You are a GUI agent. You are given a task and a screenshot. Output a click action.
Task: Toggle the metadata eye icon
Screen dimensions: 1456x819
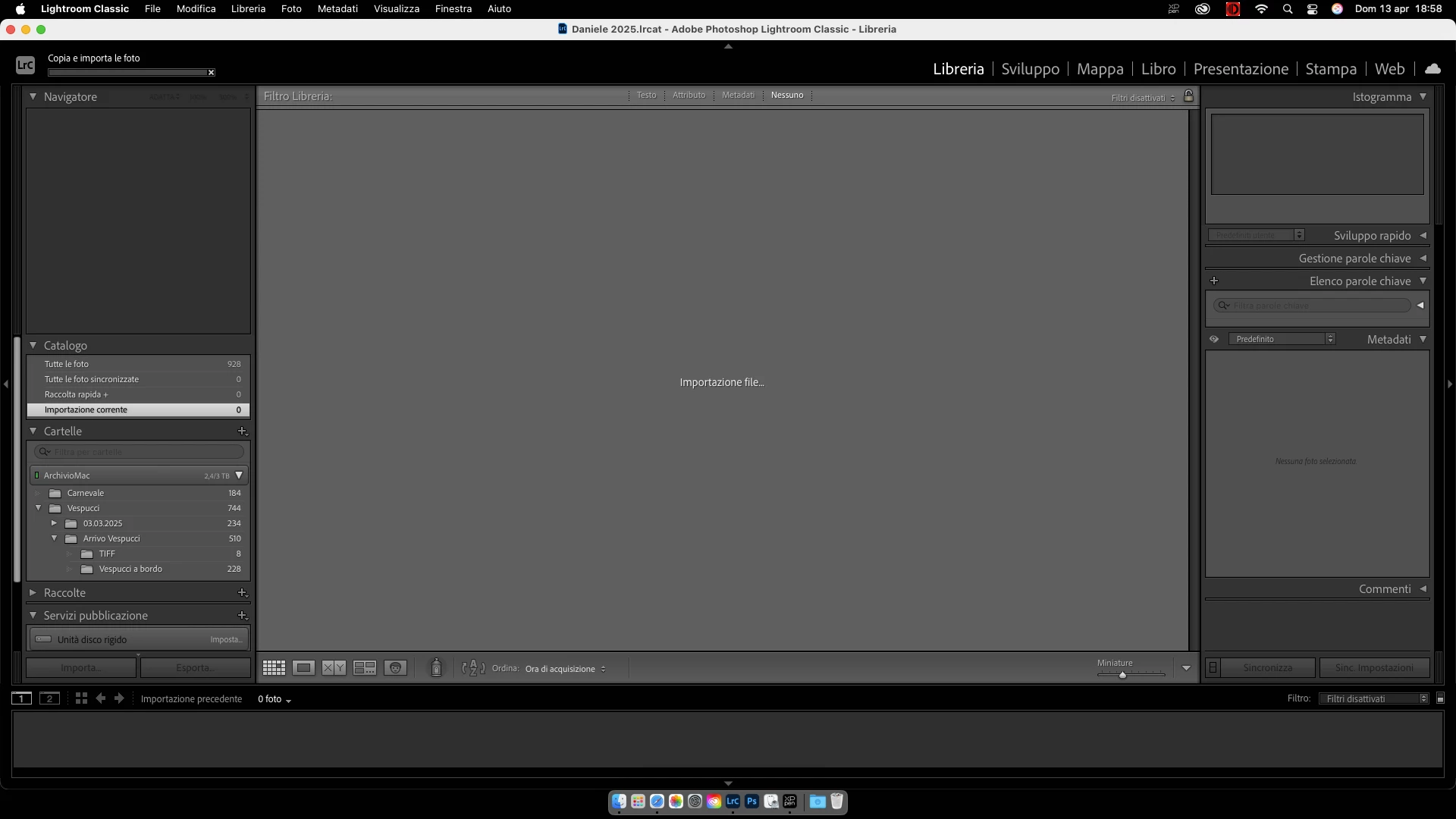[1214, 339]
